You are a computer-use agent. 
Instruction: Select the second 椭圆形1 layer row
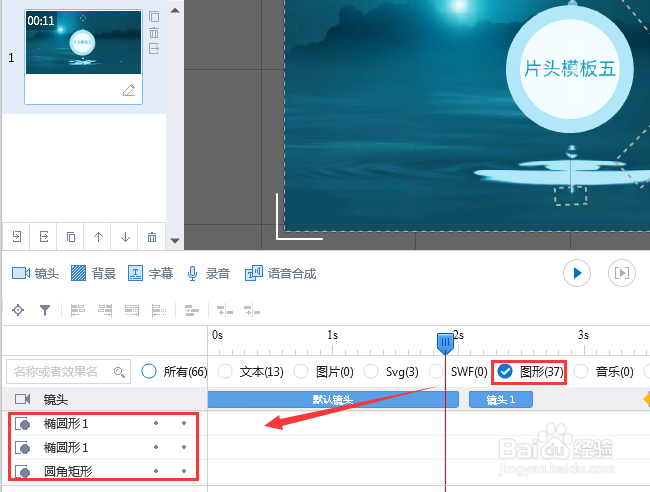click(104, 448)
